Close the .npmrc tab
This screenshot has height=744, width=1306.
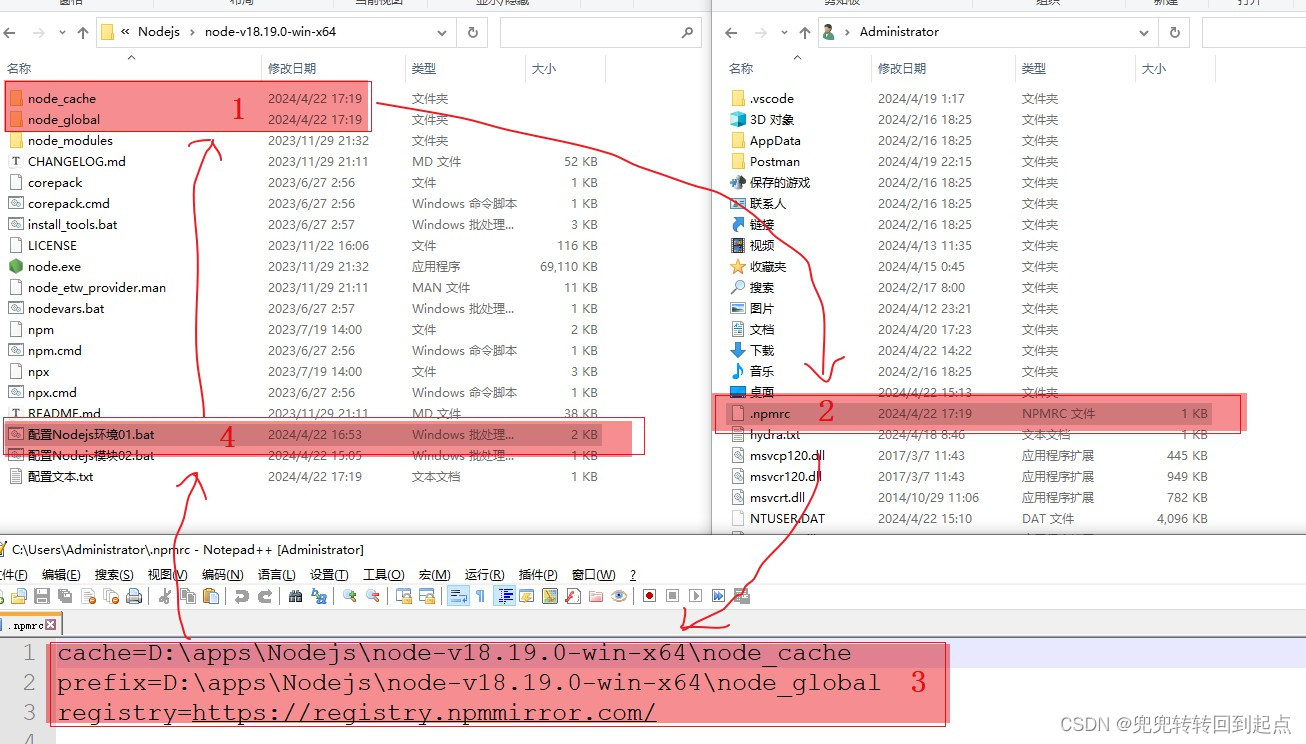pos(51,625)
